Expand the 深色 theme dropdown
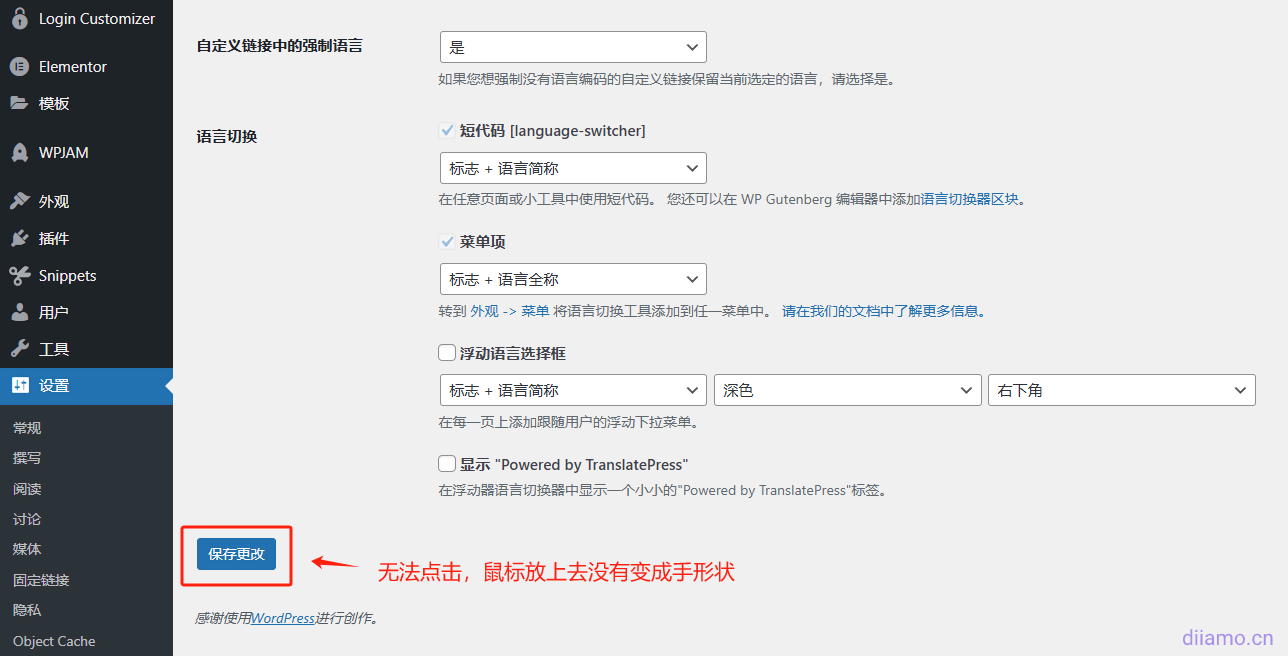This screenshot has height=656, width=1288. [x=847, y=390]
